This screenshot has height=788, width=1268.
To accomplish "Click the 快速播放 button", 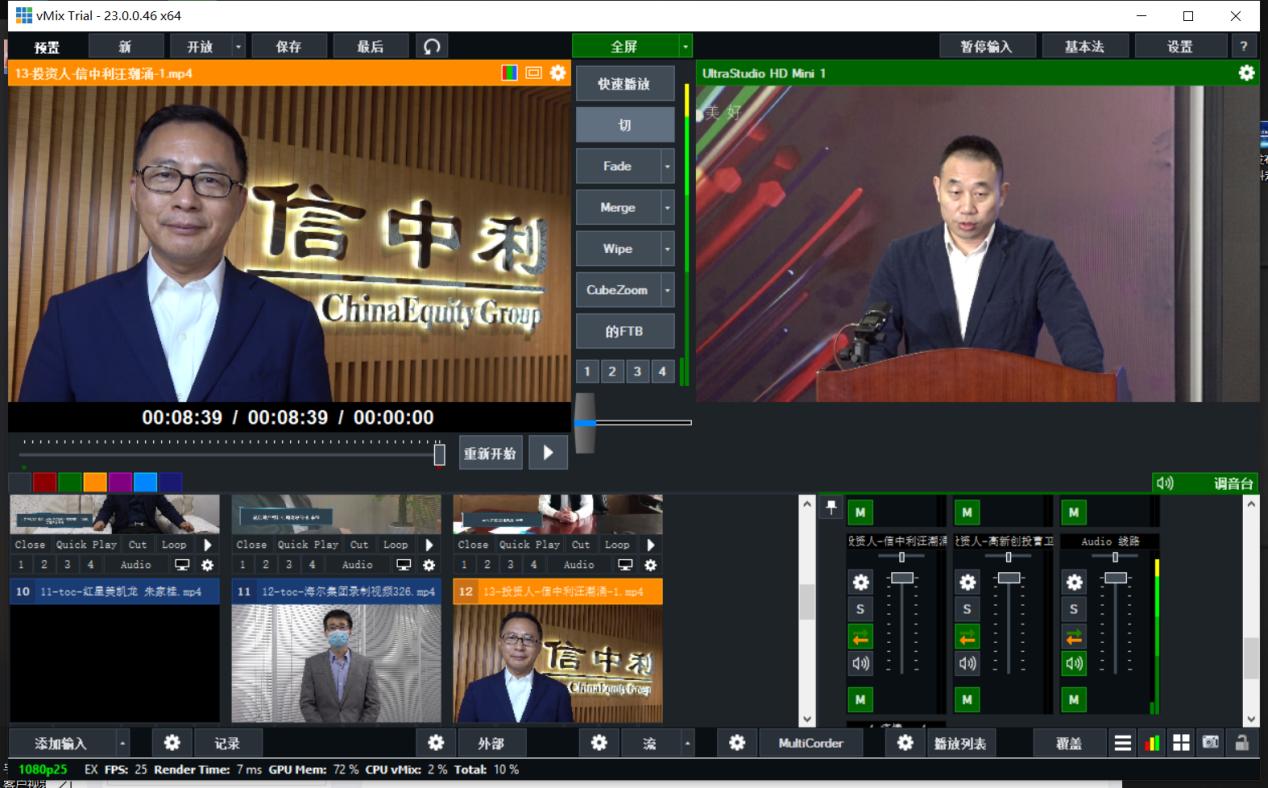I will coord(625,84).
